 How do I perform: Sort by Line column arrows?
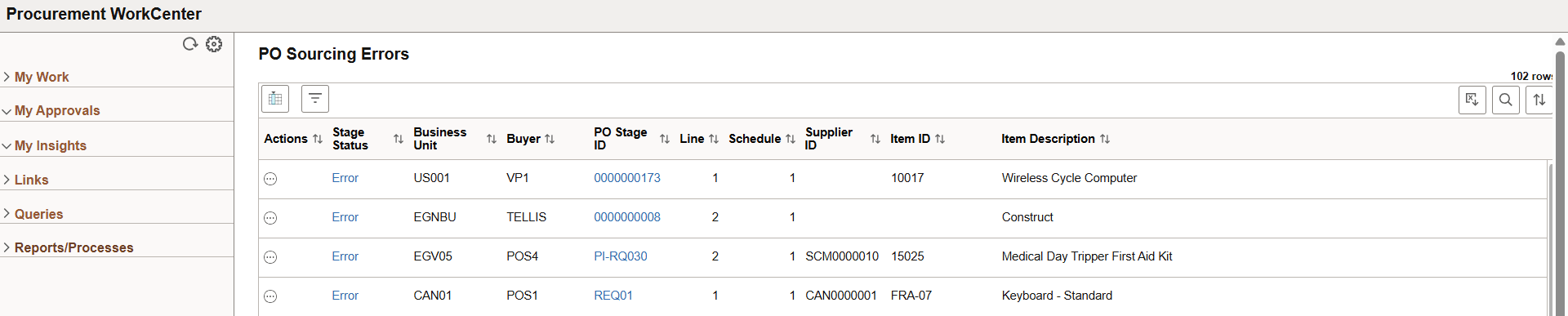(714, 140)
